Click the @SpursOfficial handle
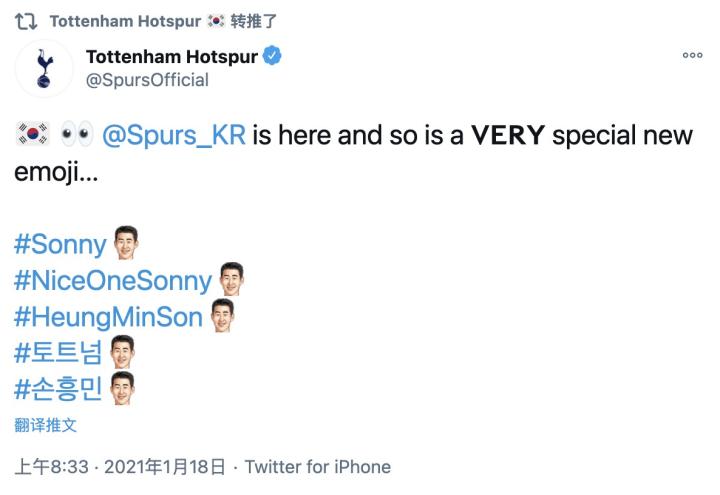The height and width of the screenshot is (495, 720). [x=148, y=80]
